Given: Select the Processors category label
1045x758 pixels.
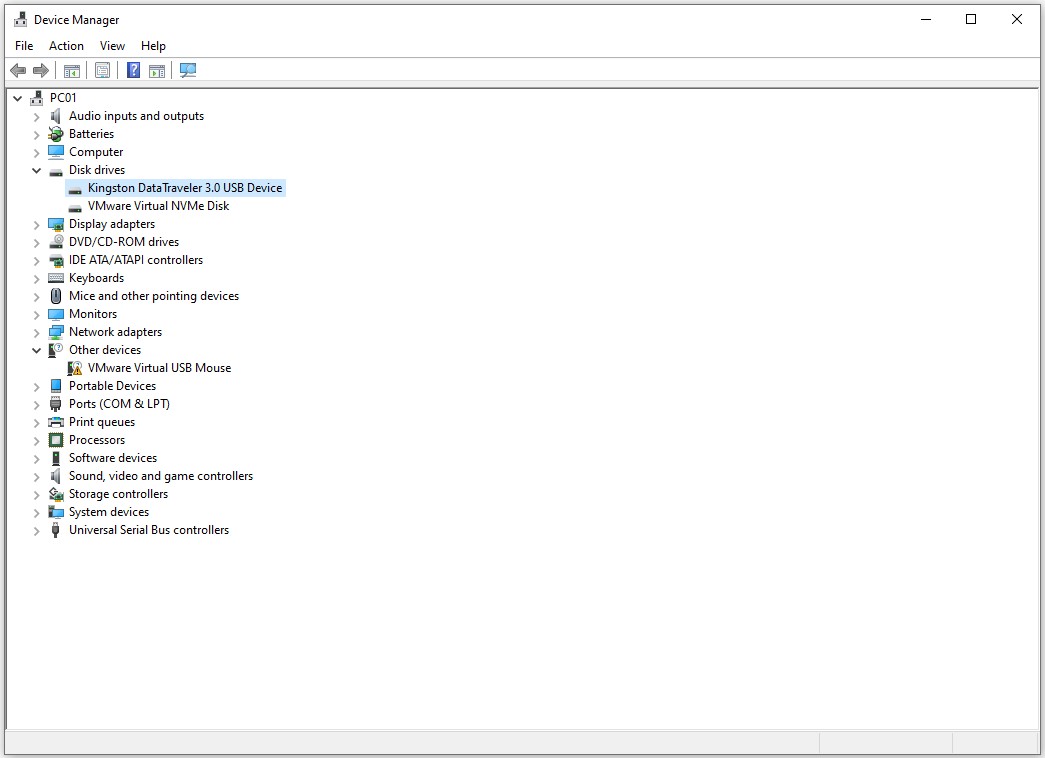Looking at the screenshot, I should (97, 440).
